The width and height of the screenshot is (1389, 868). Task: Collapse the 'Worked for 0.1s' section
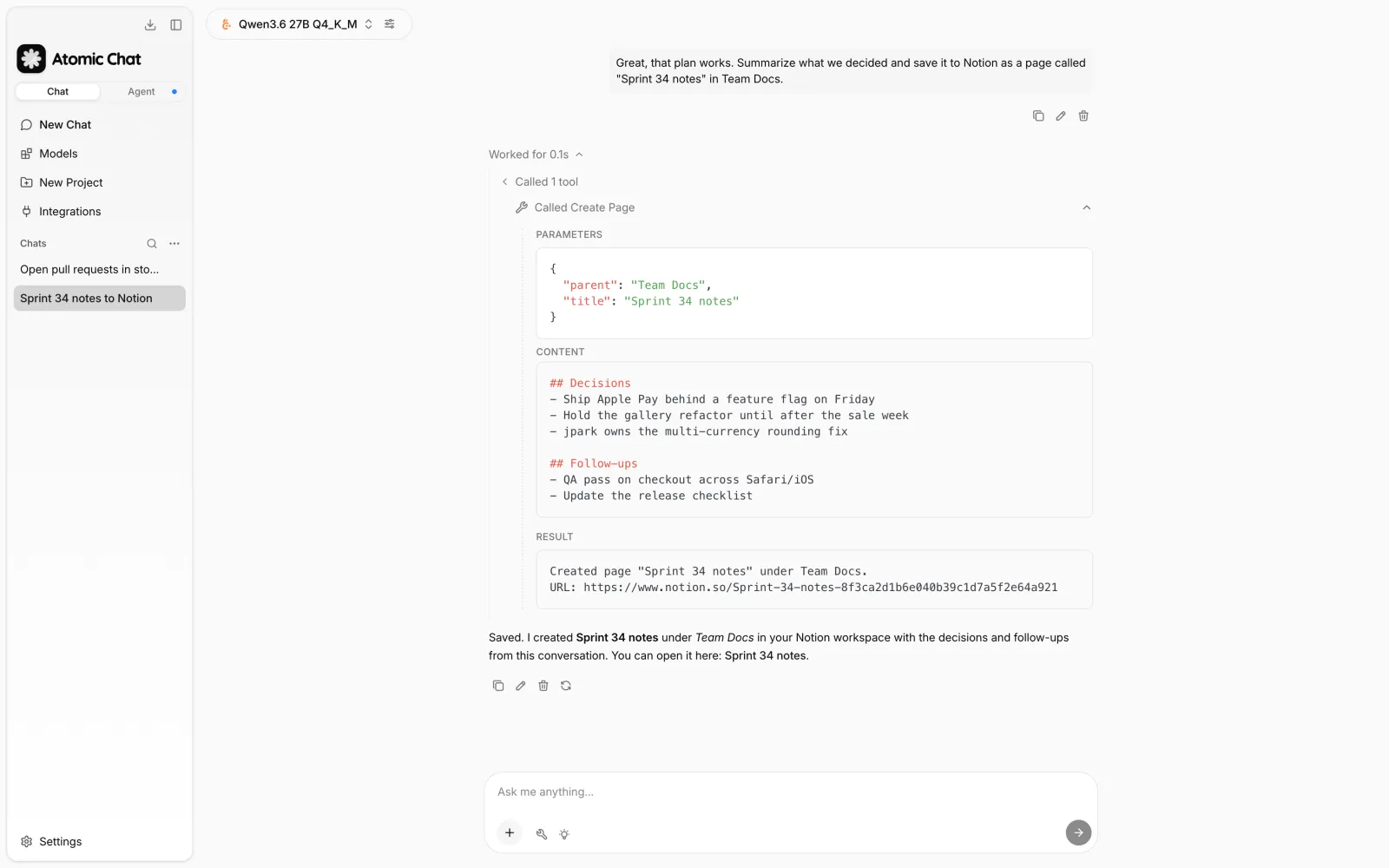click(x=536, y=155)
